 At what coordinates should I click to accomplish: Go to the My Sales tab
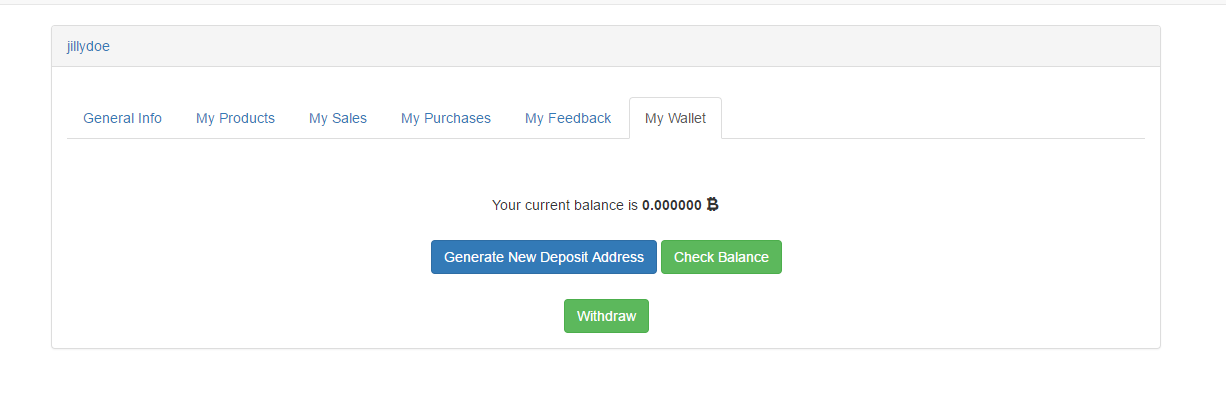(338, 118)
